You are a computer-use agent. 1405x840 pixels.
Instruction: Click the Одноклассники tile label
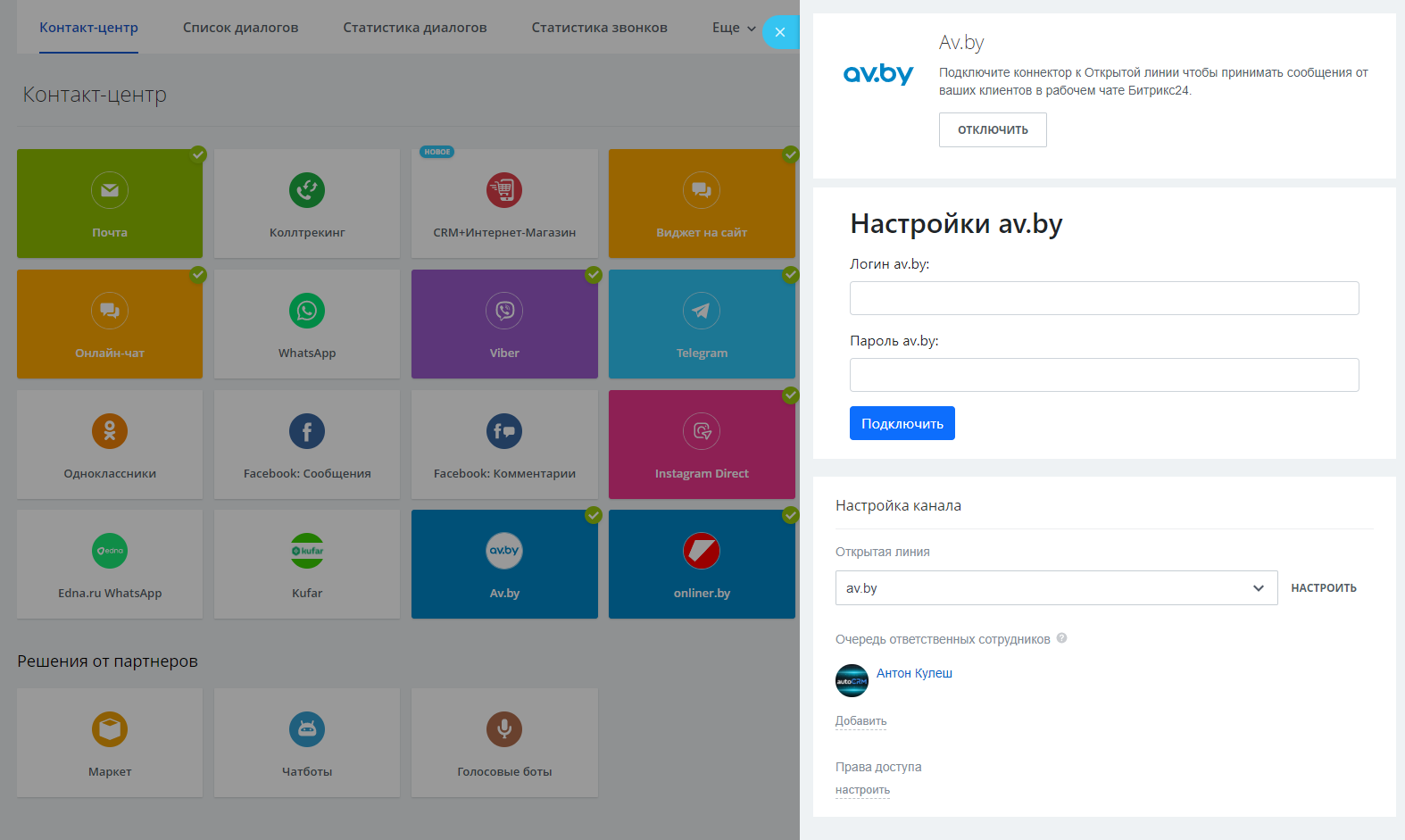[110, 474]
